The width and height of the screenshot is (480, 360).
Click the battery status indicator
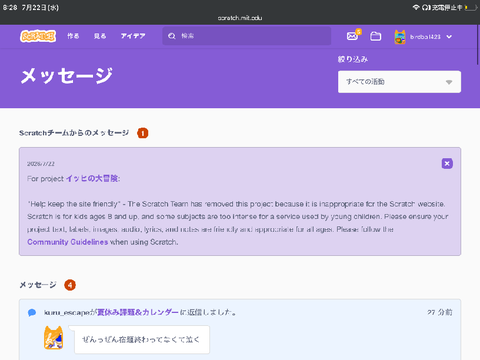click(471, 7)
